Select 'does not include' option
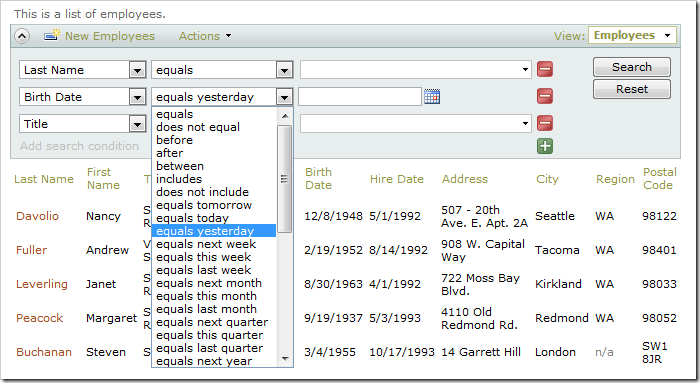 [x=214, y=192]
